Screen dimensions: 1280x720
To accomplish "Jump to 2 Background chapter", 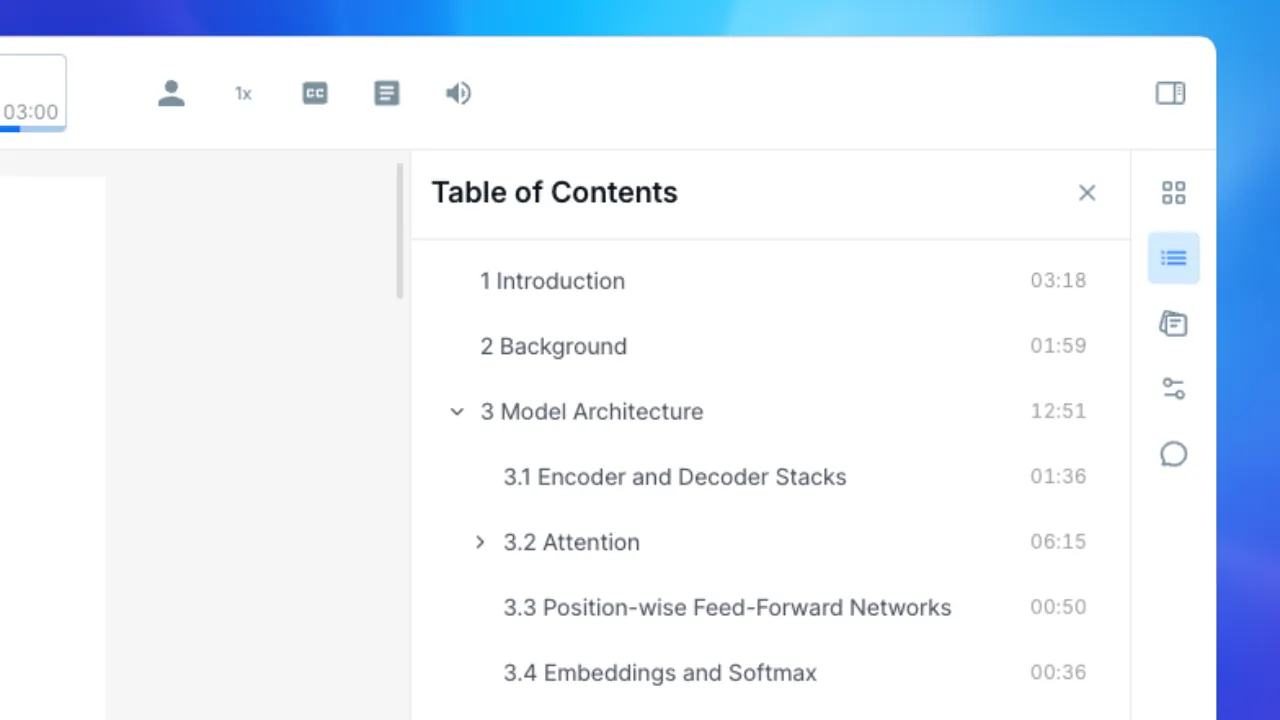I will click(553, 346).
